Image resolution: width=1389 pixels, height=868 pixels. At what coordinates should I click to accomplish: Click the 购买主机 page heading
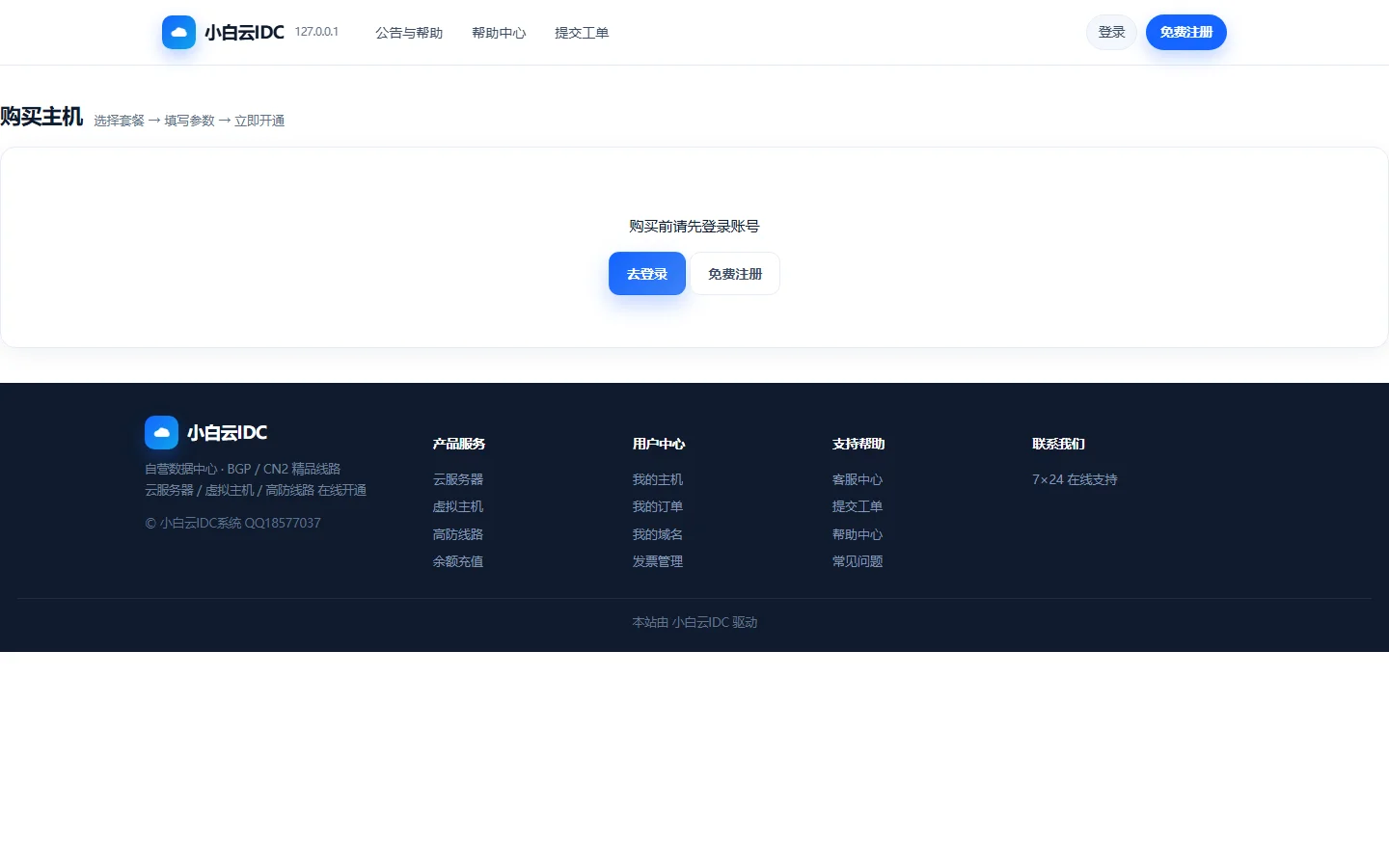pos(41,117)
